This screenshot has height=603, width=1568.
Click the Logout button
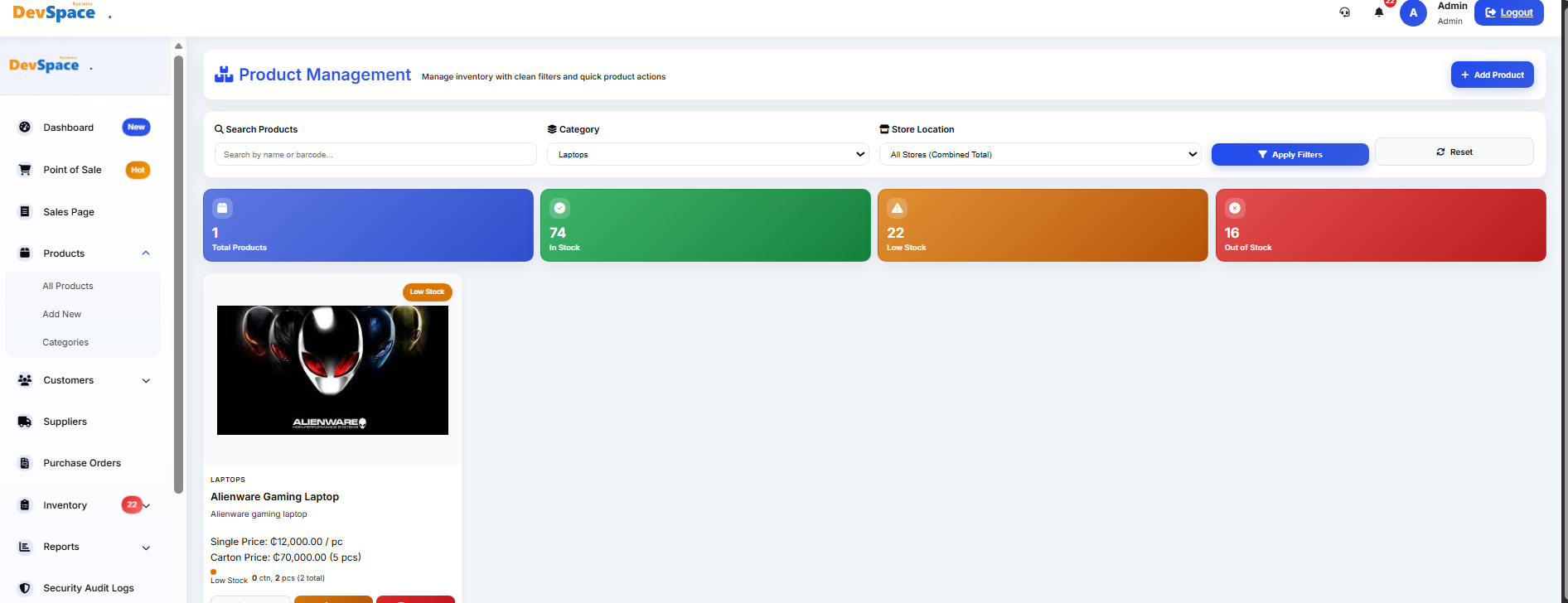pos(1508,12)
